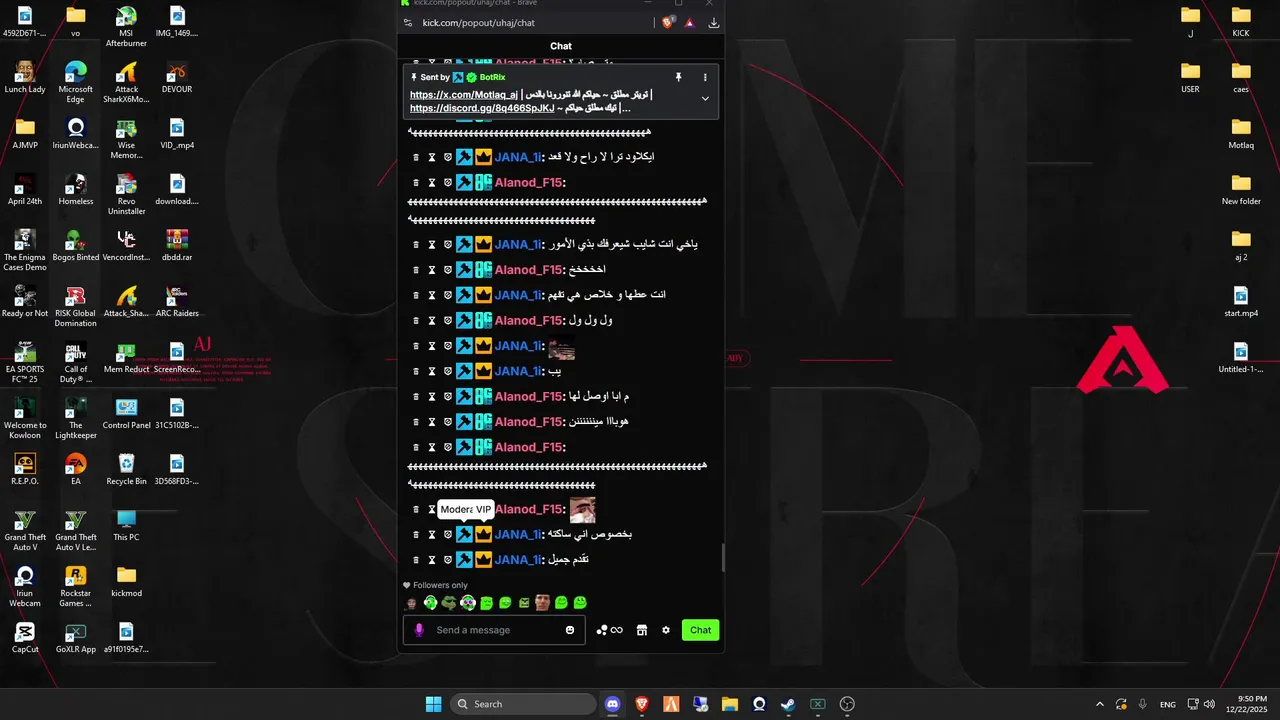Select Grand Theft Auto V desktop icon

click(x=25, y=531)
